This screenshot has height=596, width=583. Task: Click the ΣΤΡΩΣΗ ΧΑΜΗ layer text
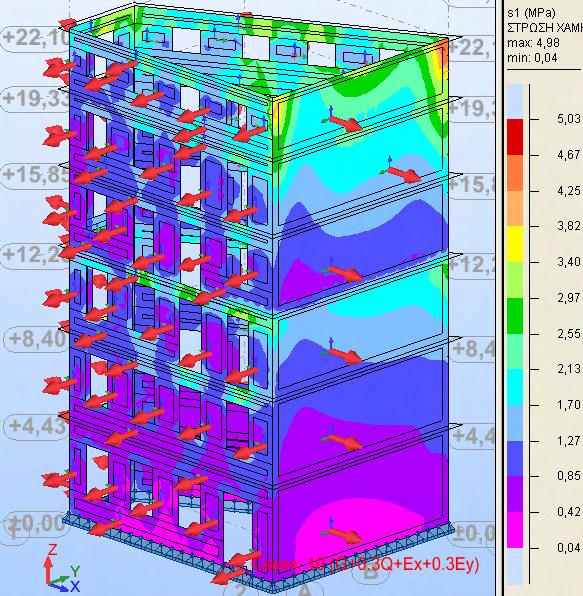545,28
